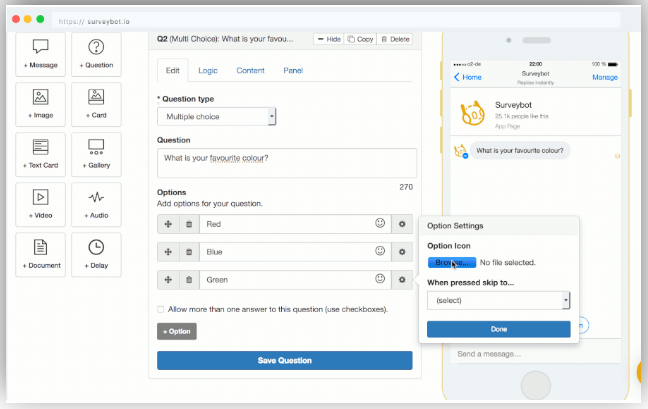Viewport: 648px width, 409px height.
Task: Click the Save Question button
Action: pyautogui.click(x=285, y=360)
